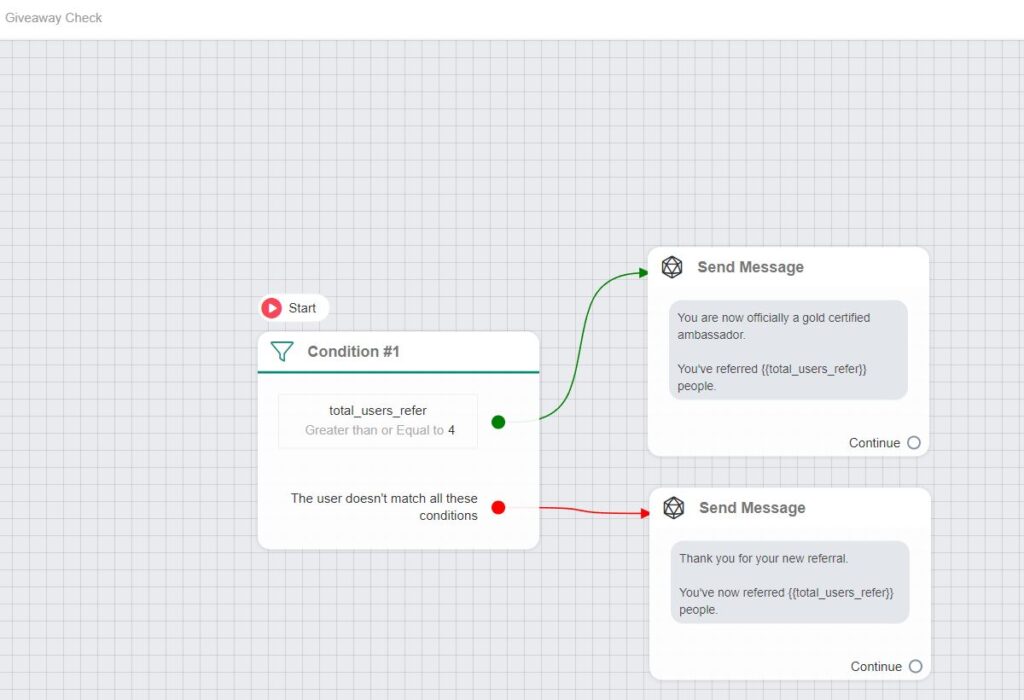Edit the gold certified ambassador message bubble
Screen dimensions: 1024x700
pos(788,350)
